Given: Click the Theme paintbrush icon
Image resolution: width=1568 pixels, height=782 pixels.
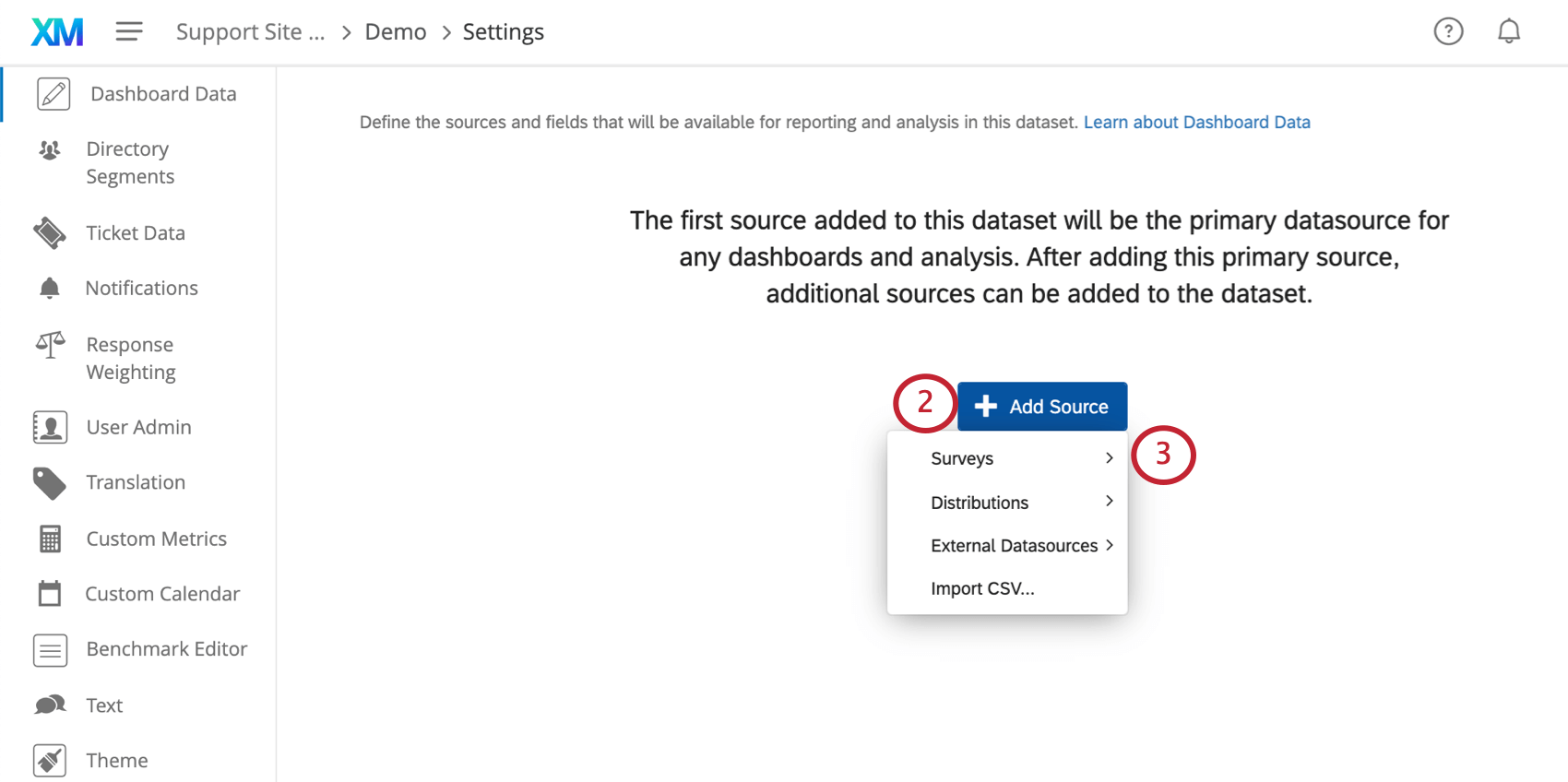Looking at the screenshot, I should tap(50, 761).
